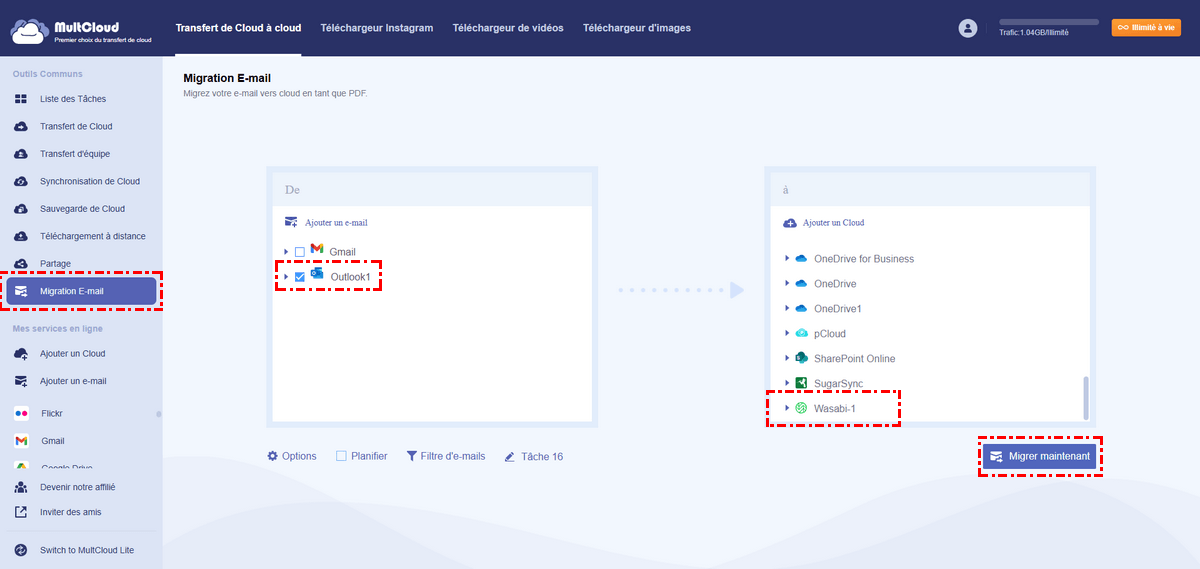The height and width of the screenshot is (569, 1200).
Task: Click Devenir notre affilié link
Action: pos(77,487)
